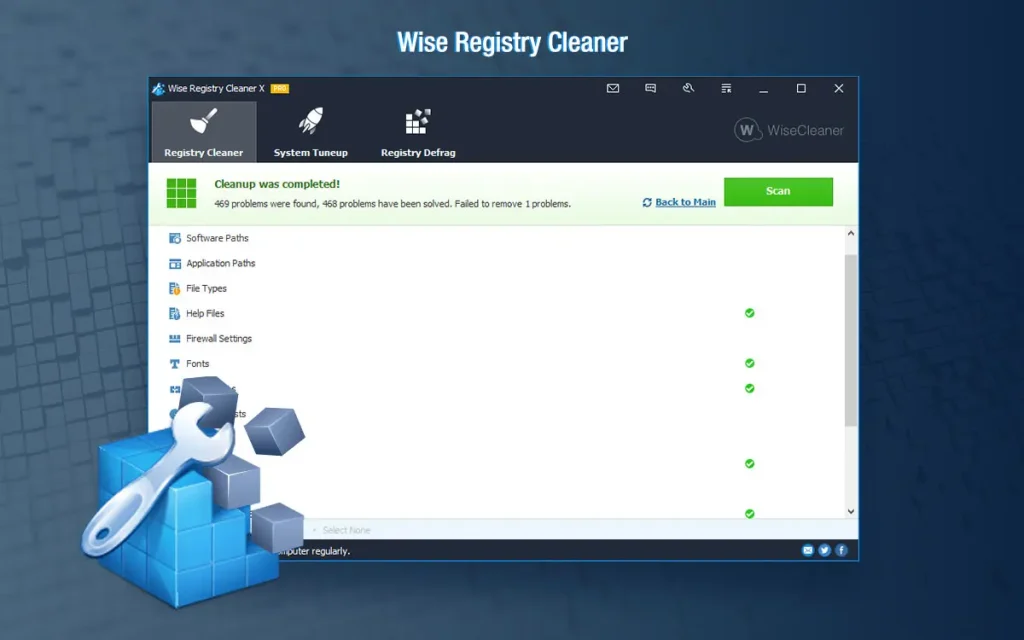Click the green grid cleanup status icon

pos(182,193)
